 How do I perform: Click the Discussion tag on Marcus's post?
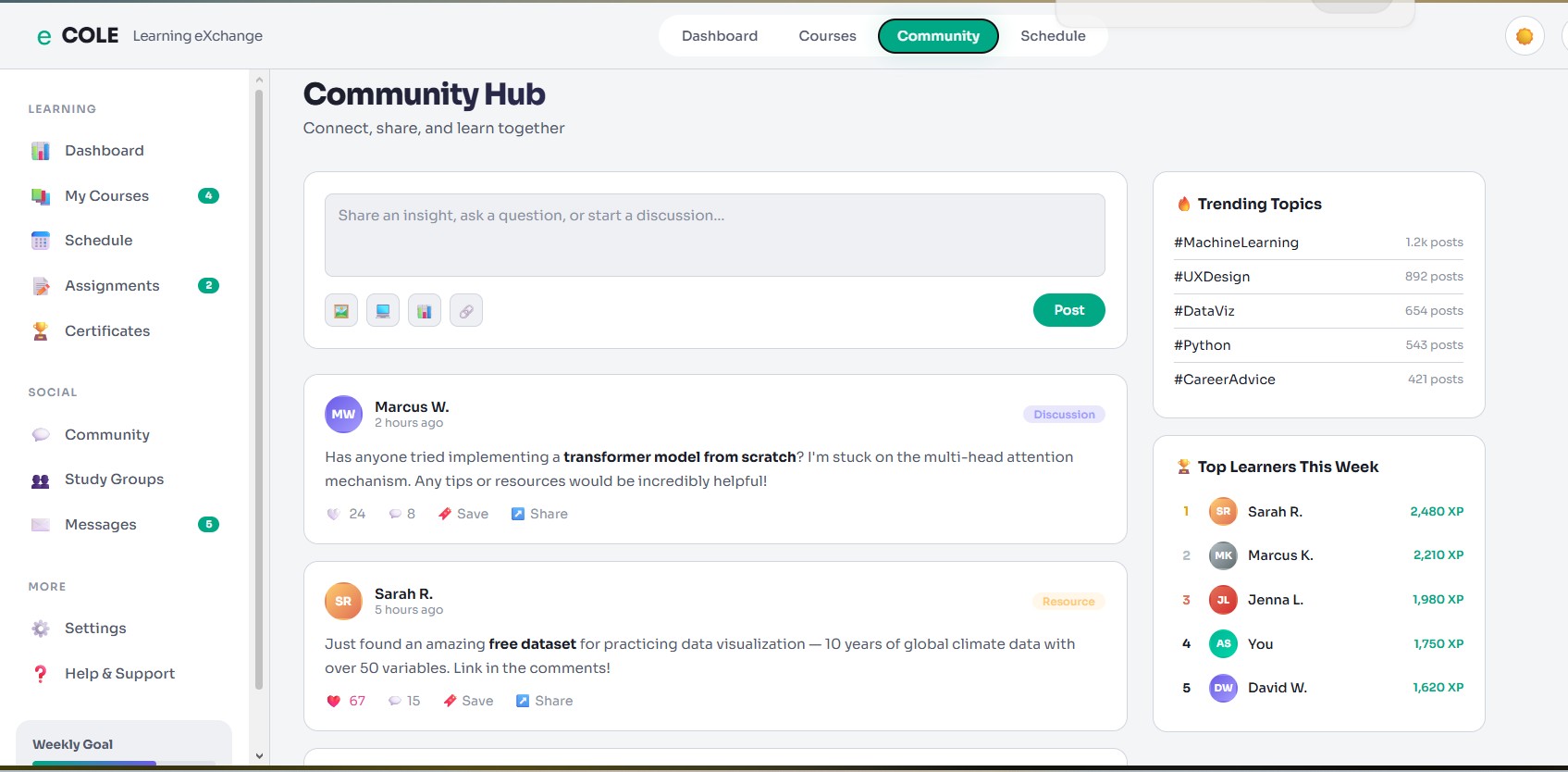[1064, 415]
